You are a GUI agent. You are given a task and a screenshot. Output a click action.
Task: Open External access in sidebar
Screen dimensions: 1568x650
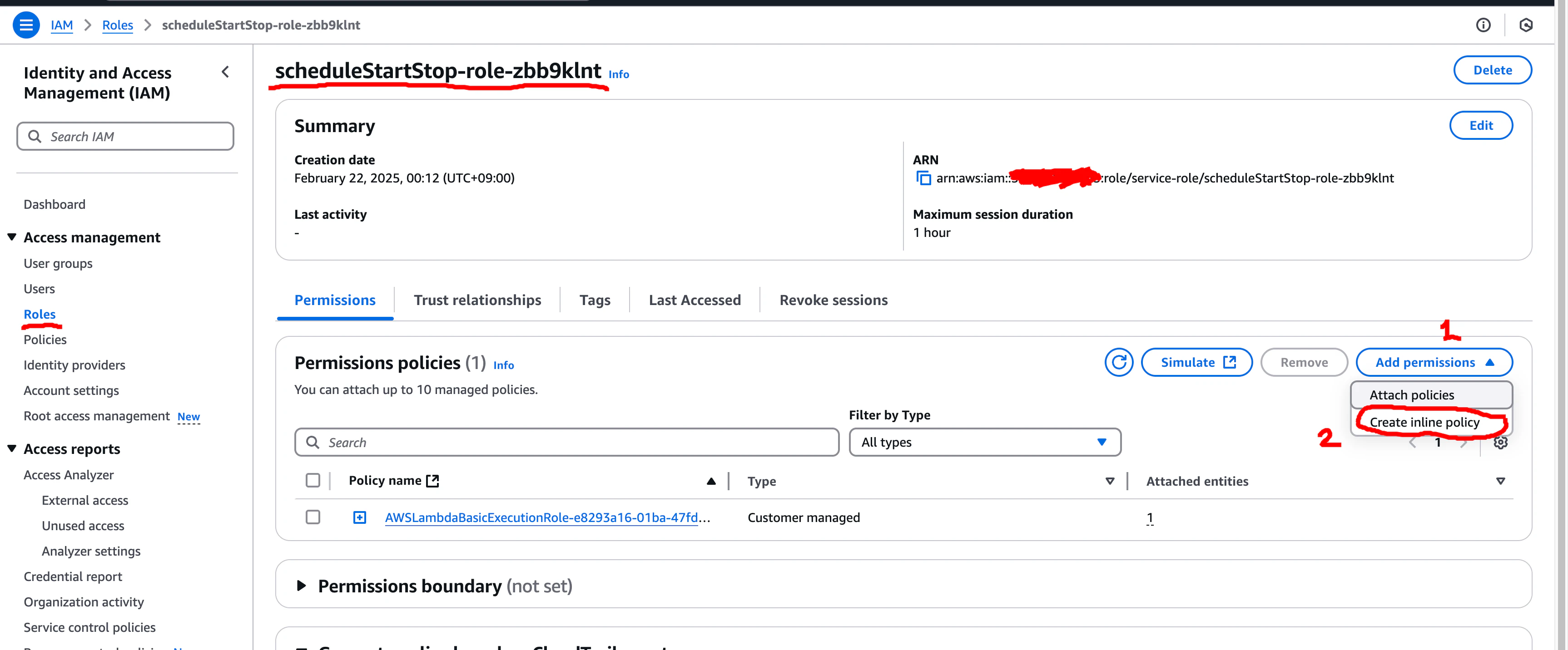click(85, 500)
